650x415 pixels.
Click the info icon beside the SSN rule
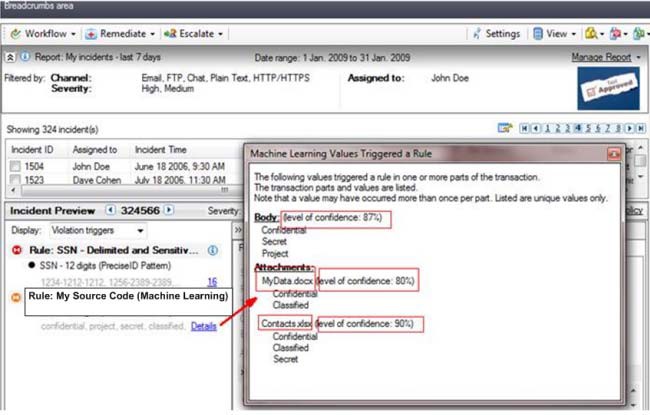click(x=214, y=249)
